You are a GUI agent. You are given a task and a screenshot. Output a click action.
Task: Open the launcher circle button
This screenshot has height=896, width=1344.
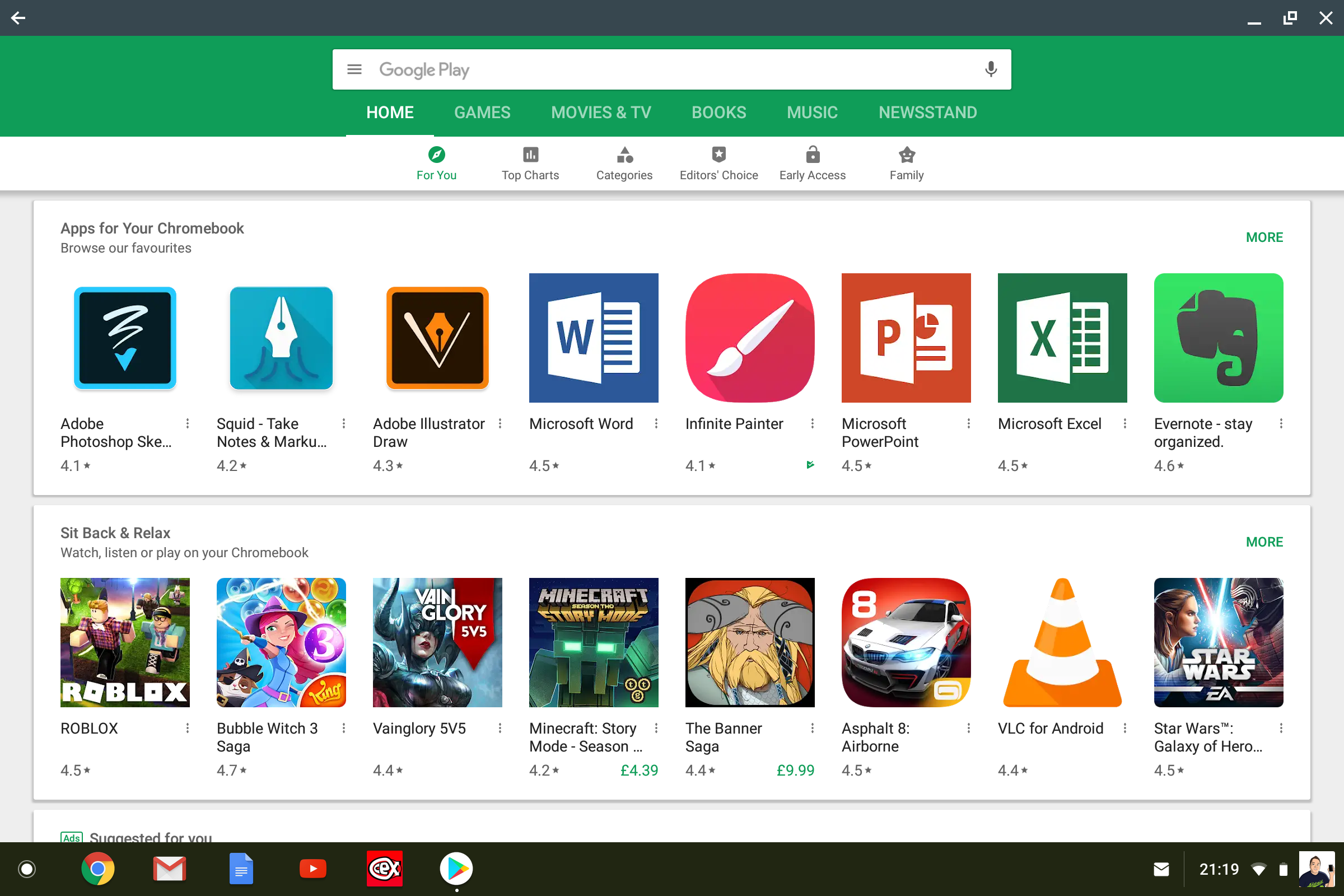(x=27, y=869)
